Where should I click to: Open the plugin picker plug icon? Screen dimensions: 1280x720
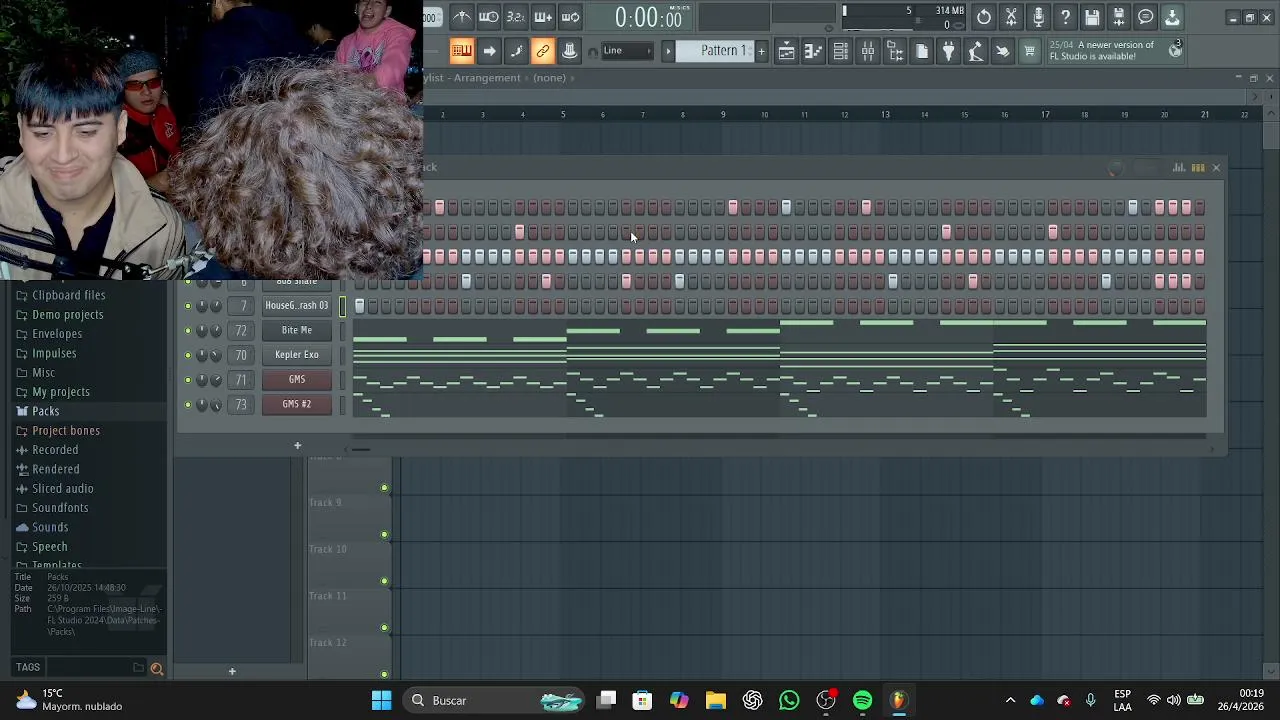click(948, 51)
